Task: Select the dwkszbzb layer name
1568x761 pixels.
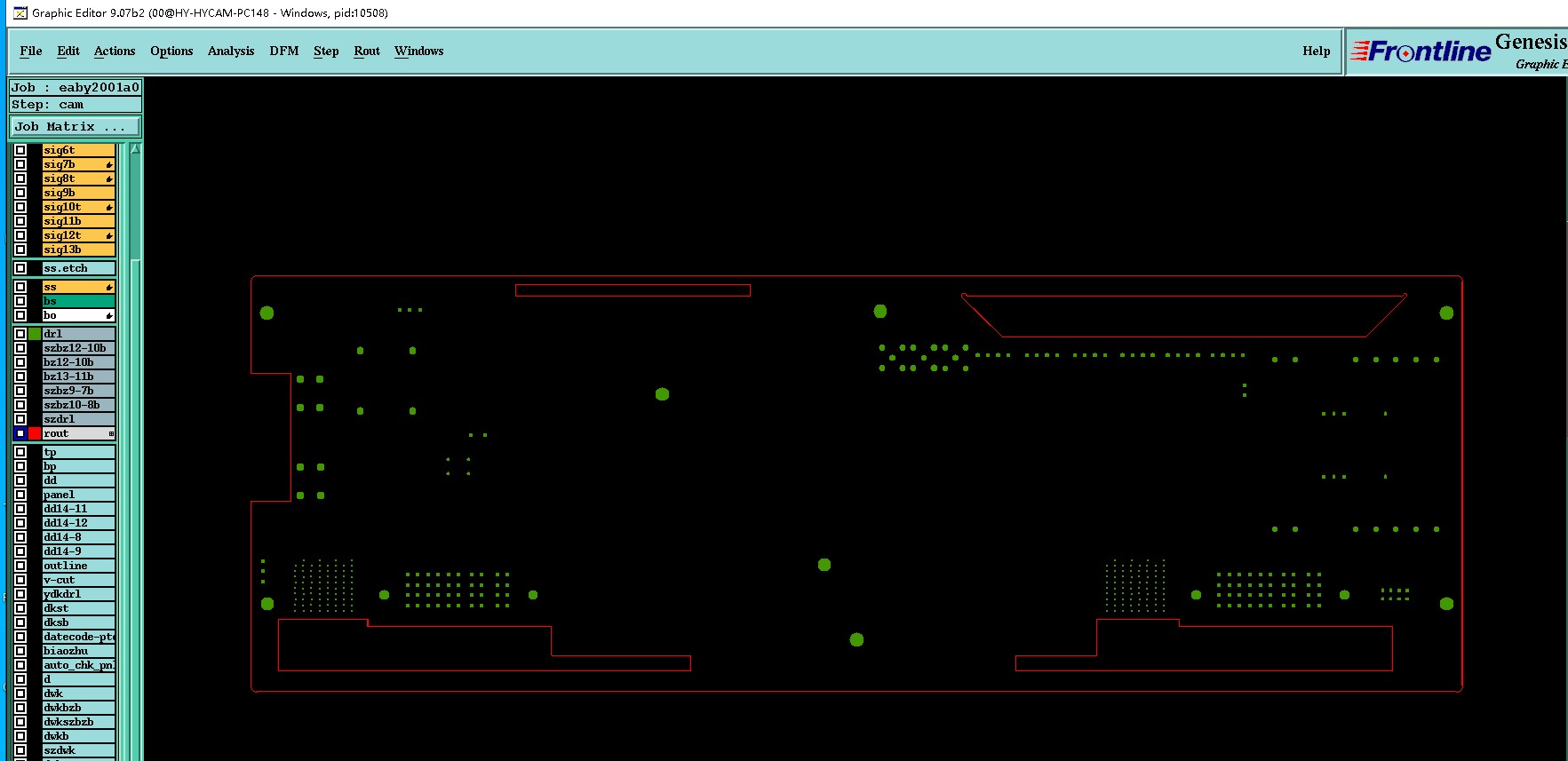Action: (79, 722)
